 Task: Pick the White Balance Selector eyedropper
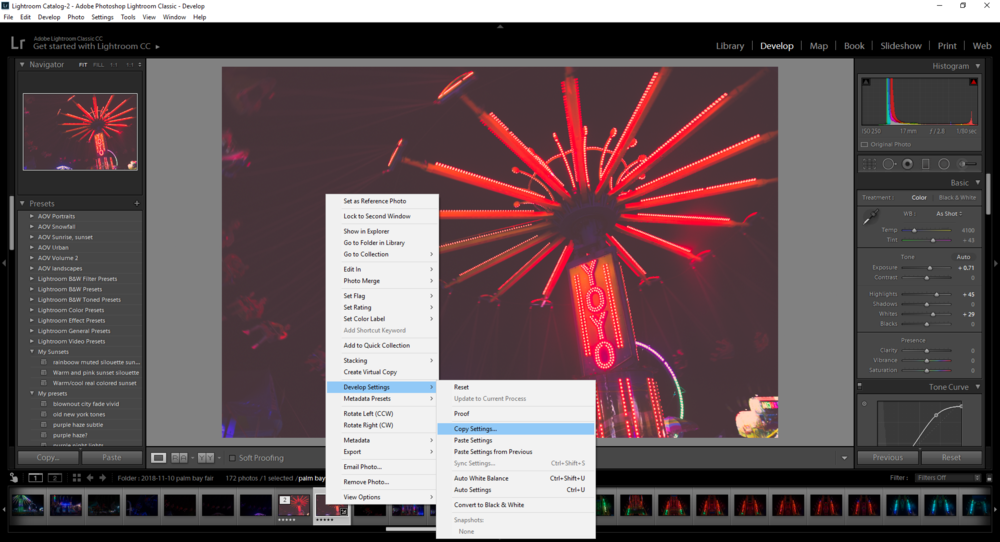pos(871,217)
